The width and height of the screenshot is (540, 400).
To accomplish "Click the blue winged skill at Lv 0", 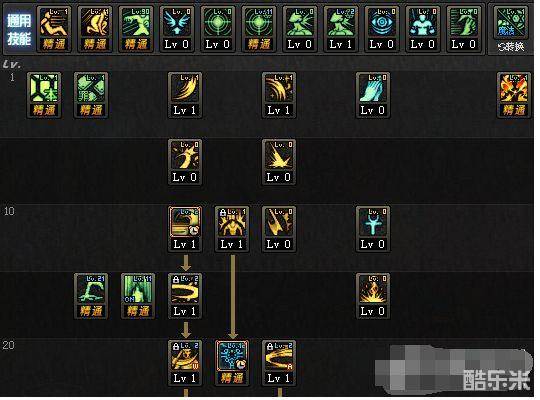I will tap(177, 29).
